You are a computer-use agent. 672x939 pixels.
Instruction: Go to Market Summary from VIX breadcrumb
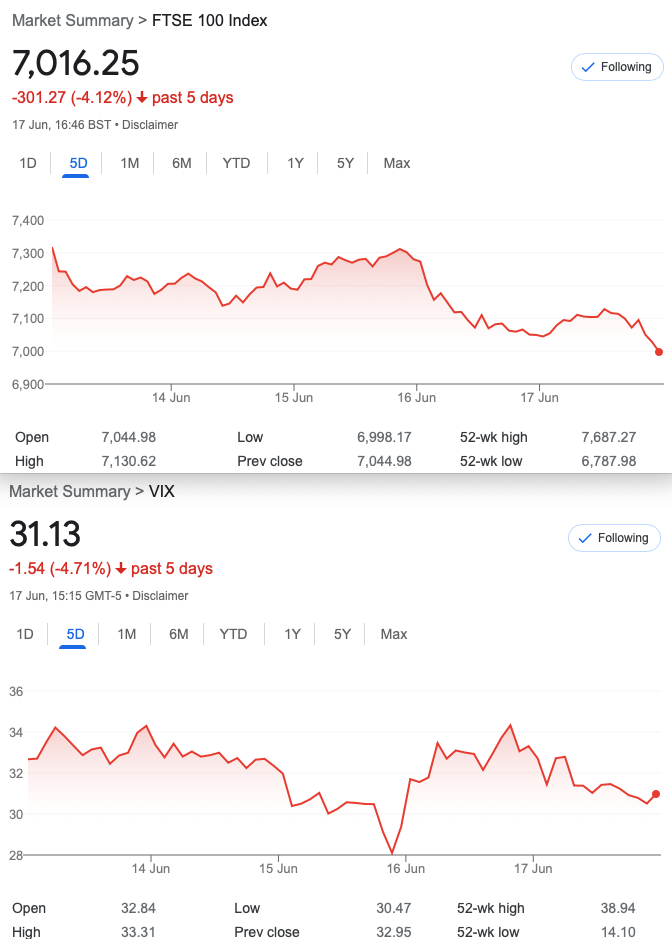point(69,491)
